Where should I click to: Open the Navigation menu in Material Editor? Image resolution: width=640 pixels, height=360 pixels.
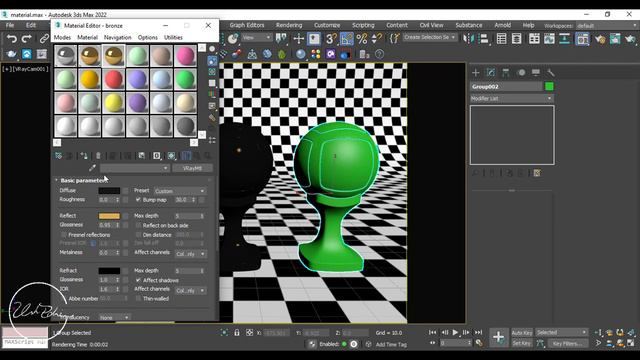[x=118, y=37]
